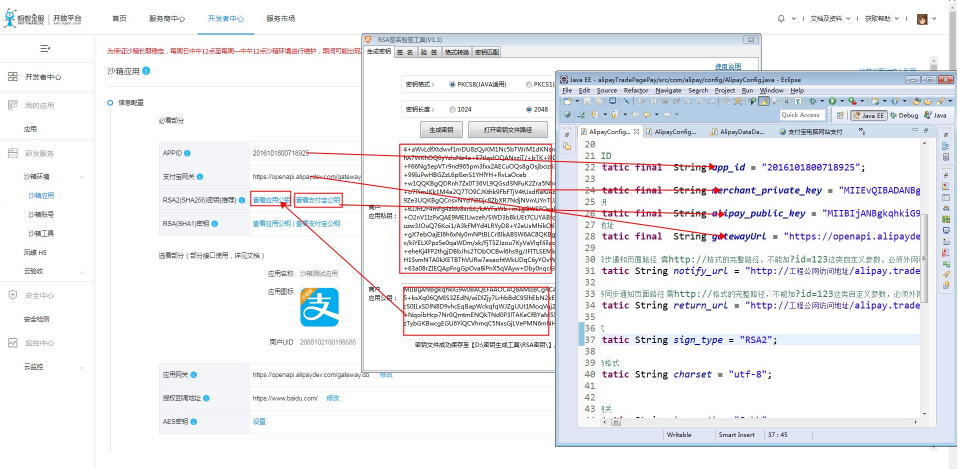Click the globe icon on Eclipse second toolbar
958x469 pixels.
(x=567, y=114)
